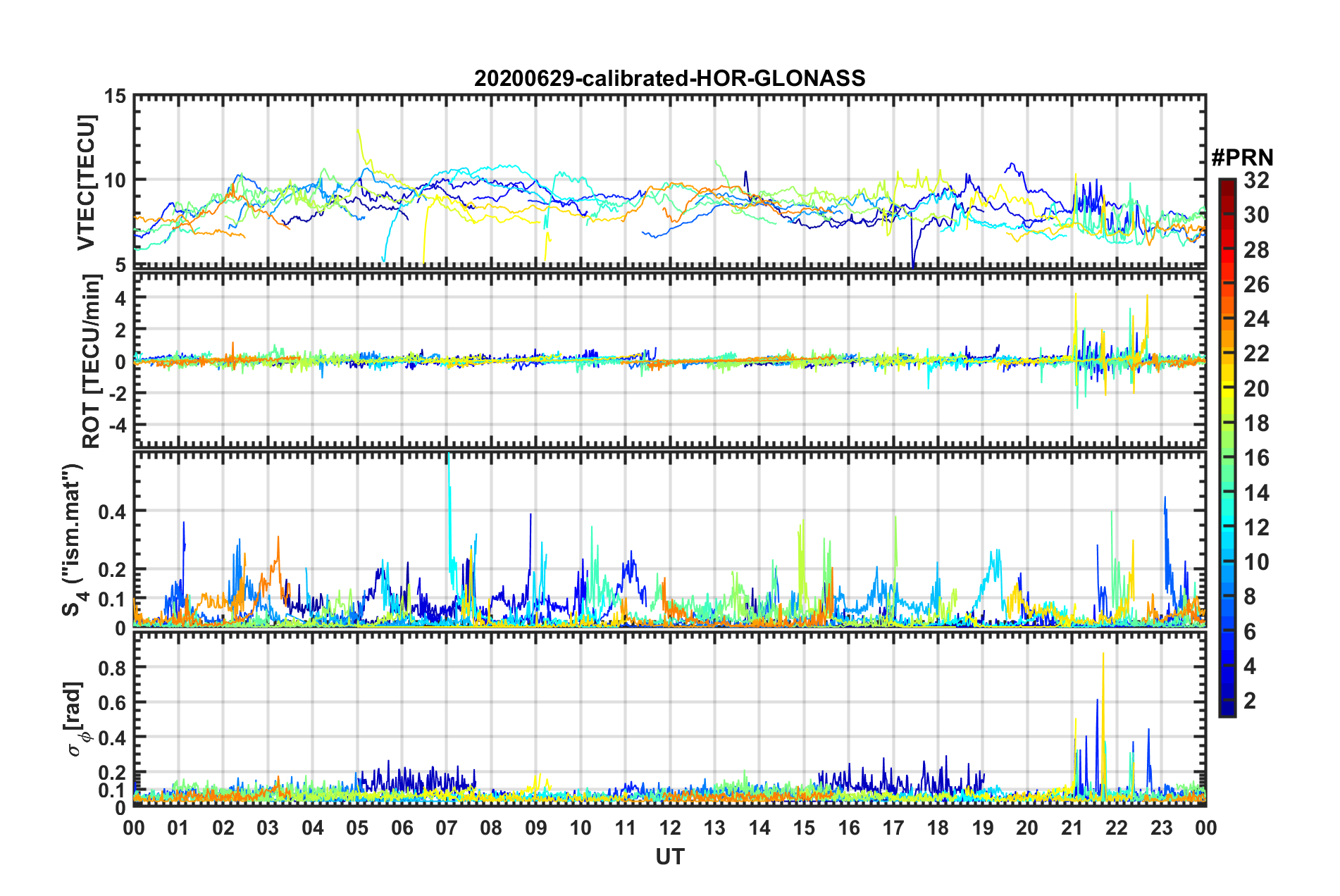Click the plot title 20200629-calibrated-HOR-GLONASS
This screenshot has height=896, width=1340.
pos(669,77)
